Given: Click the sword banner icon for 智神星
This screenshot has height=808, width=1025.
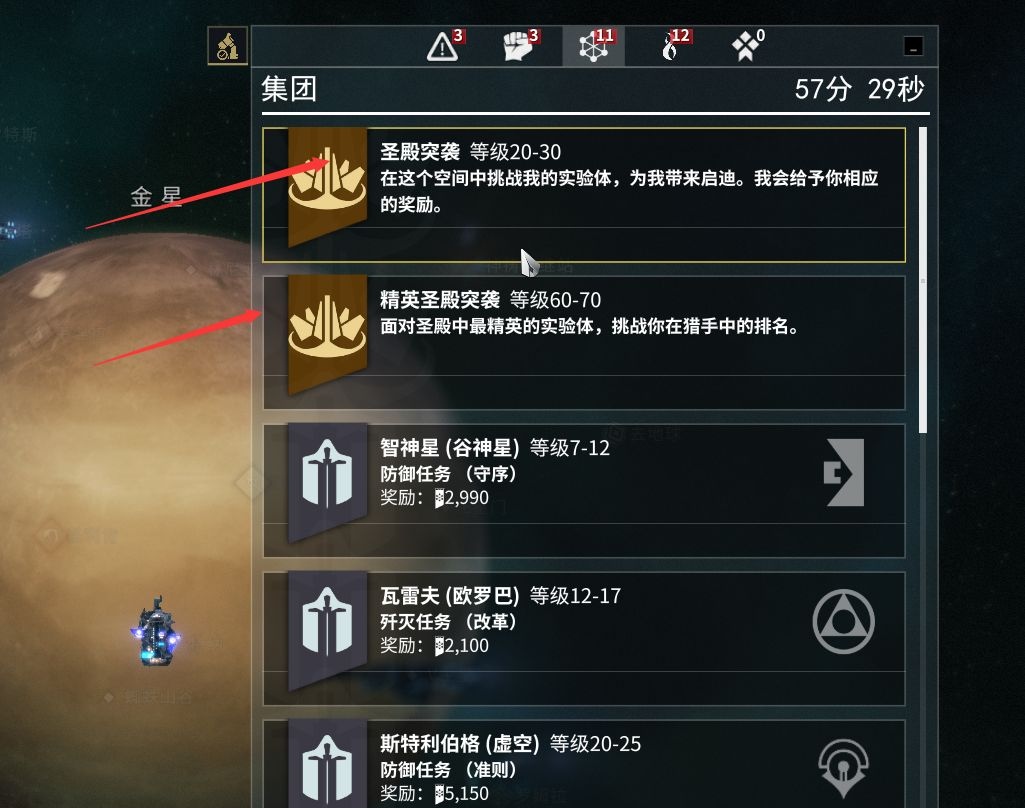Looking at the screenshot, I should pyautogui.click(x=328, y=482).
